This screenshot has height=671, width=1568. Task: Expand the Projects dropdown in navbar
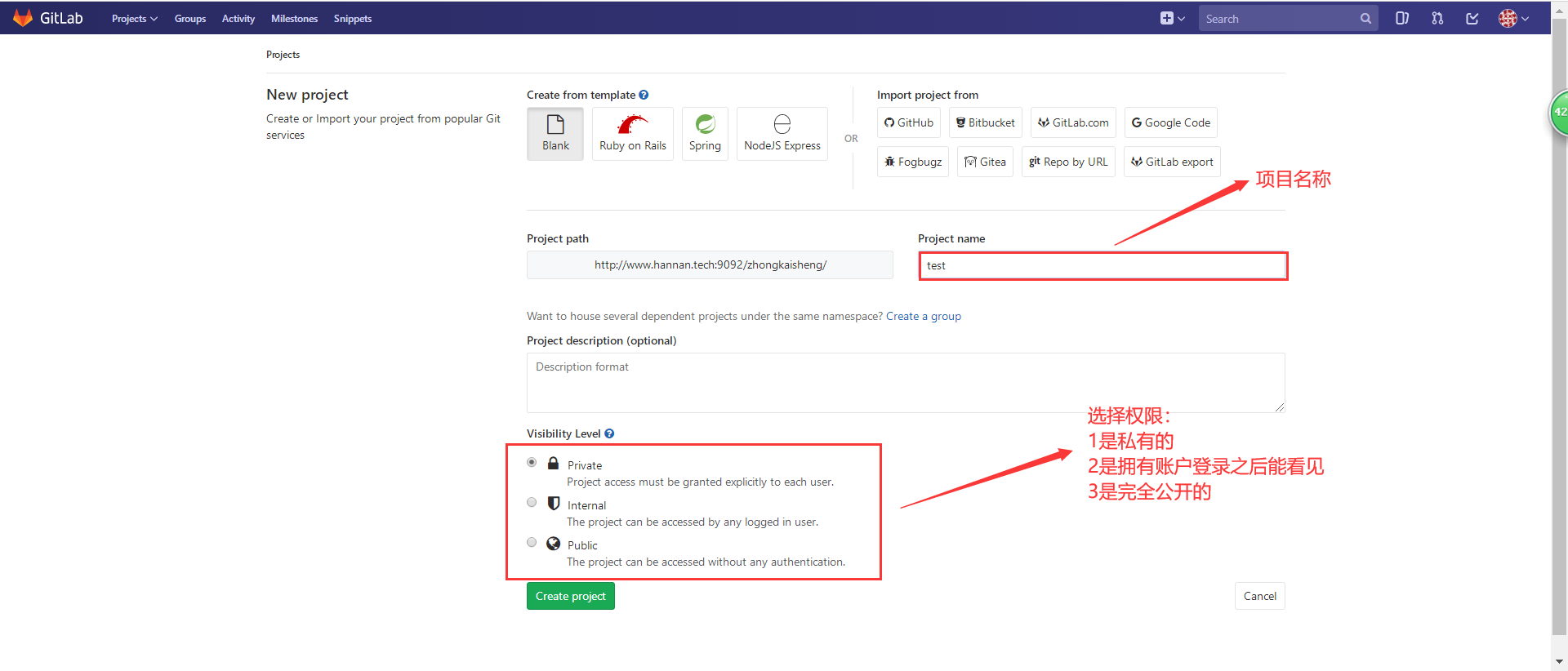click(x=135, y=19)
